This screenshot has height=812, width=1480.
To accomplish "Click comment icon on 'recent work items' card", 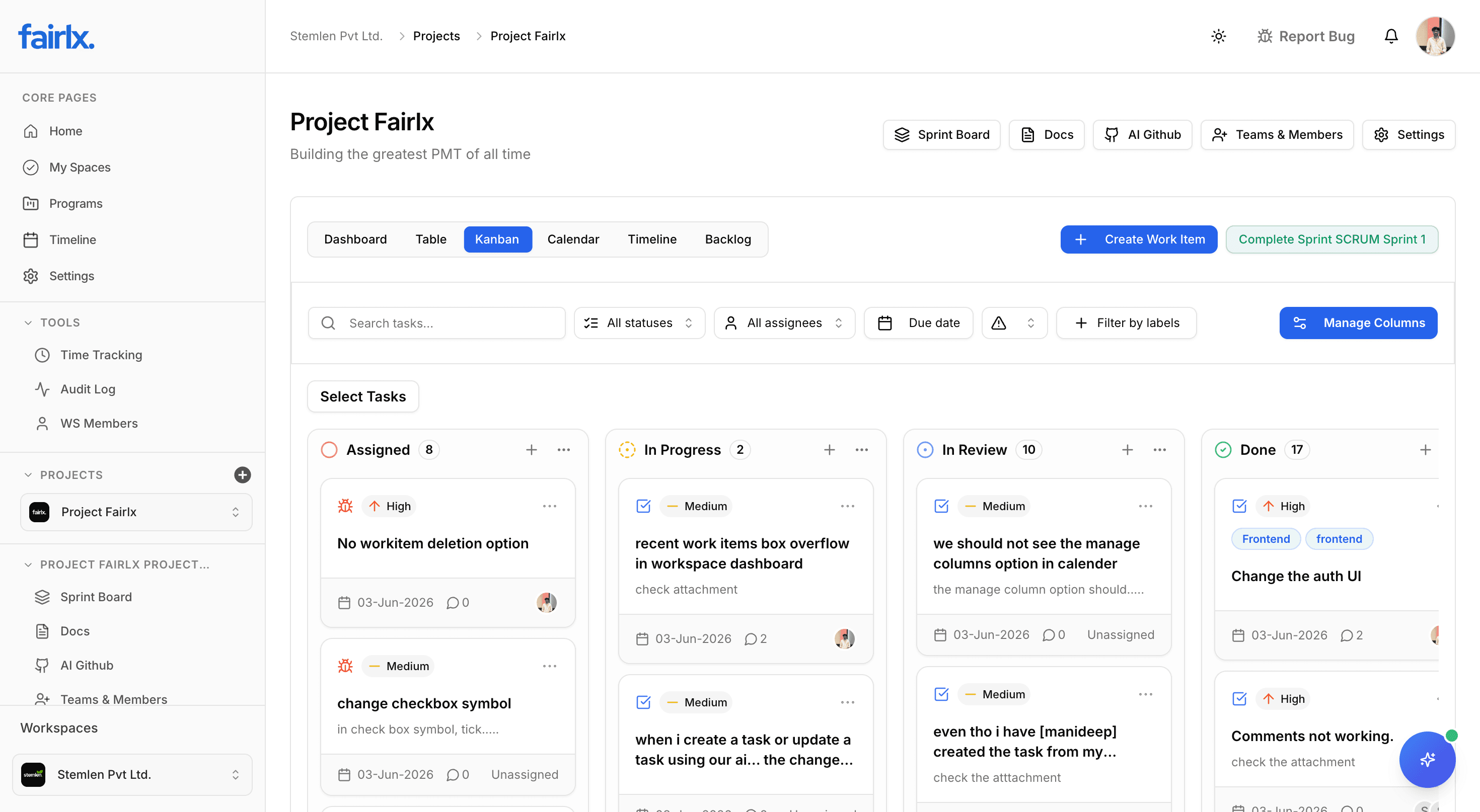I will point(751,639).
